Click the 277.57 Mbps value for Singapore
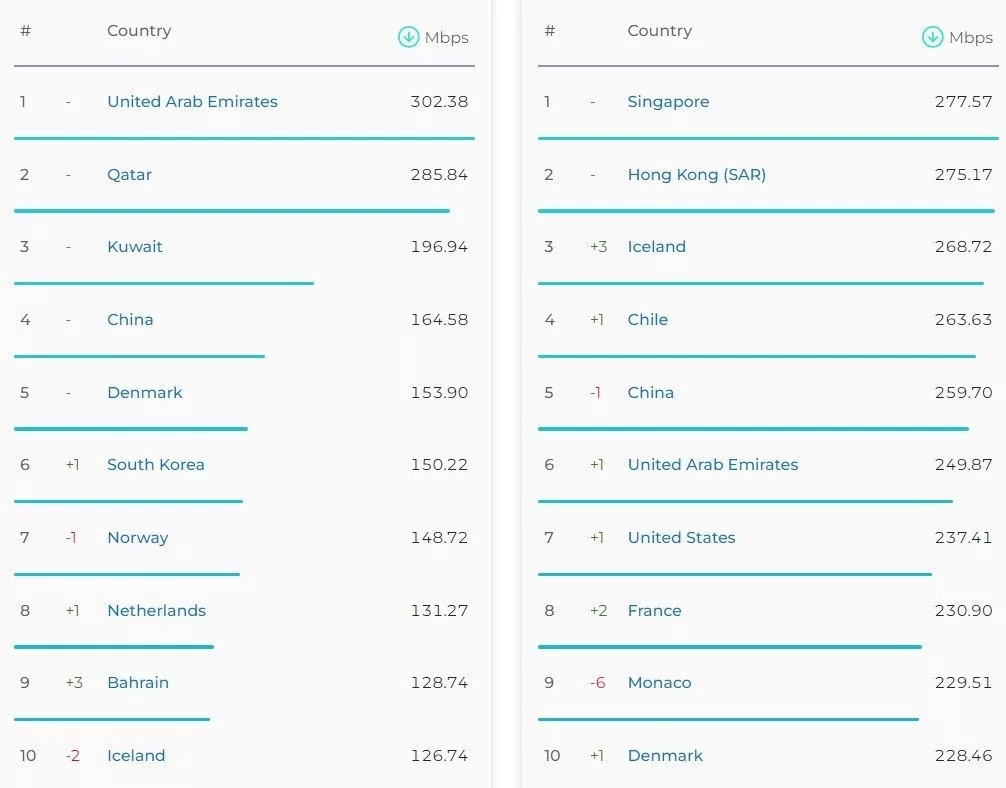The image size is (1006, 788). 963,102
